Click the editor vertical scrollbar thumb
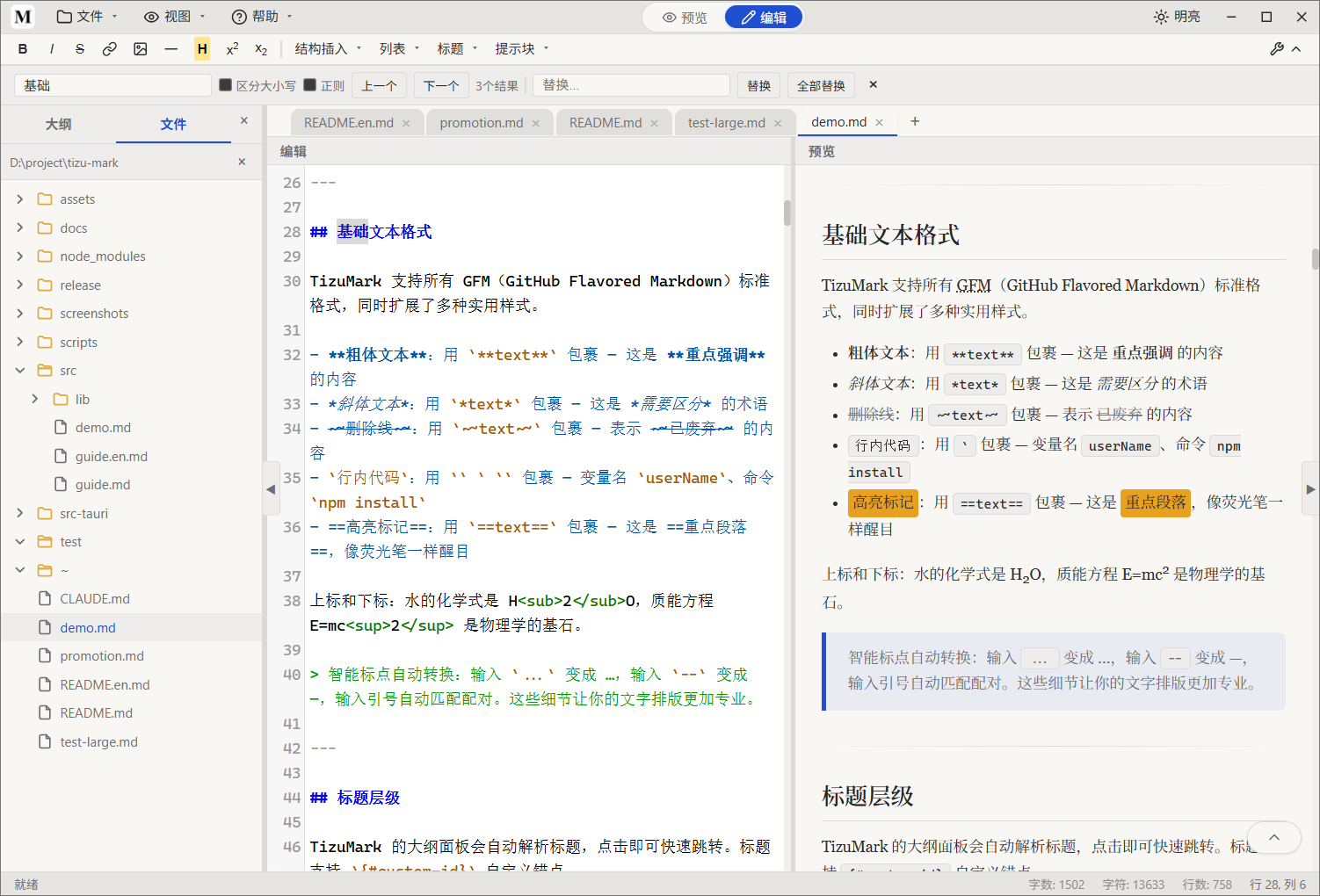This screenshot has height=896, width=1320. (787, 213)
